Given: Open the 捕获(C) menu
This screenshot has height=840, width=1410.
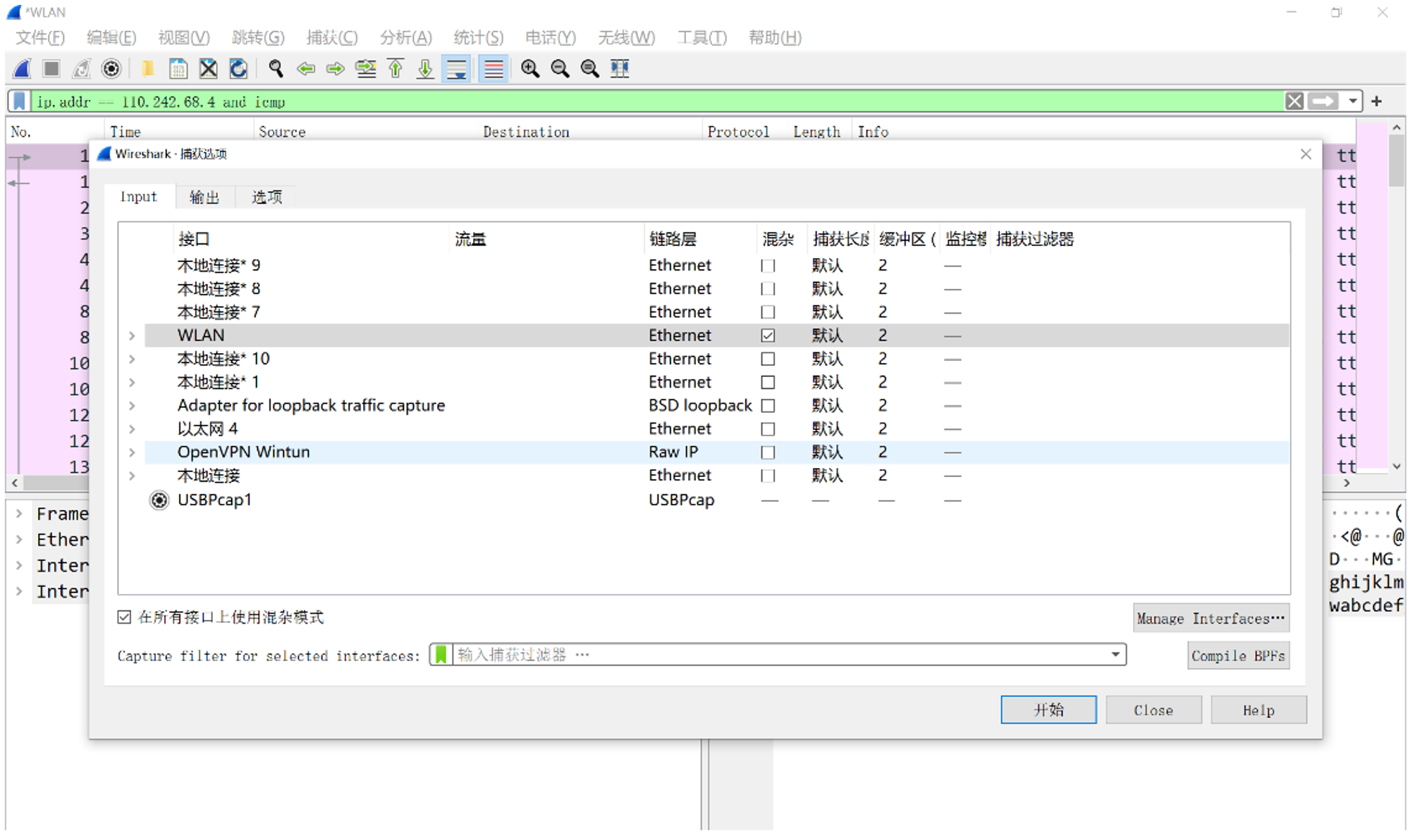Looking at the screenshot, I should 332,37.
